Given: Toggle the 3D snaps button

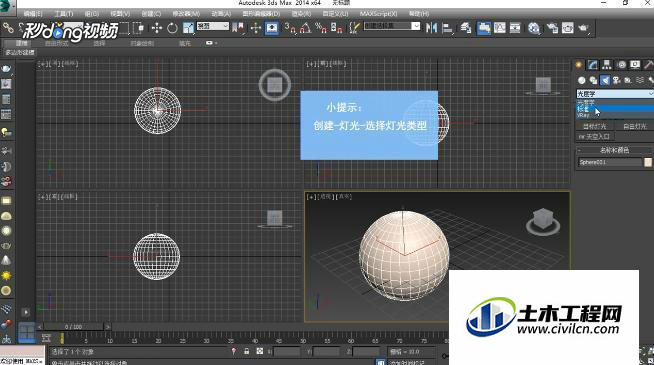Looking at the screenshot, I should [x=290, y=28].
